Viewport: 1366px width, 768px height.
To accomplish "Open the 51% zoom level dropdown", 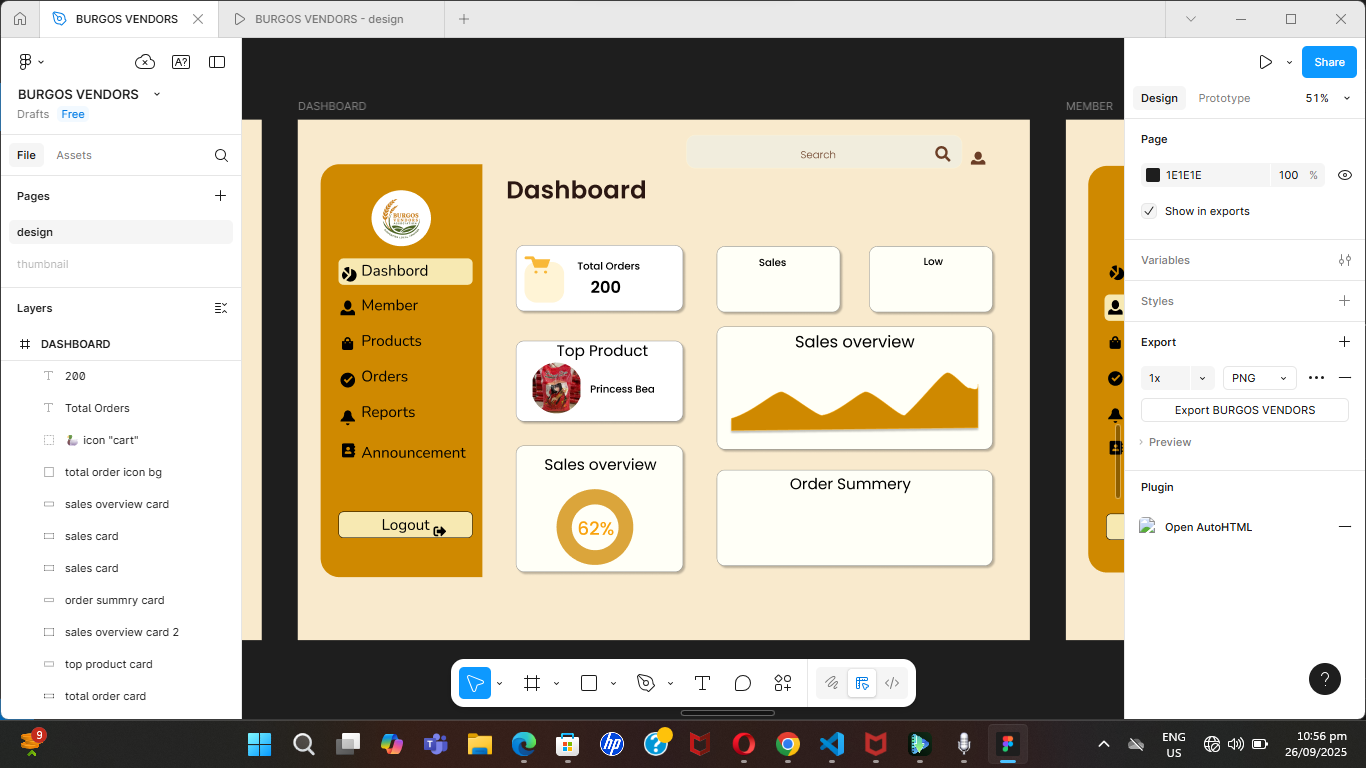I will pos(1327,98).
